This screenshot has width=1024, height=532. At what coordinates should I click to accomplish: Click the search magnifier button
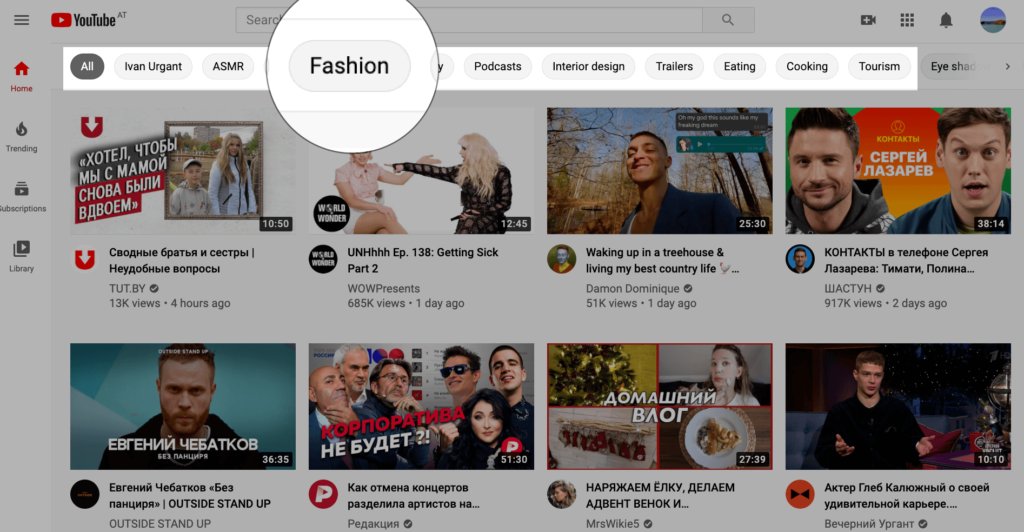728,20
